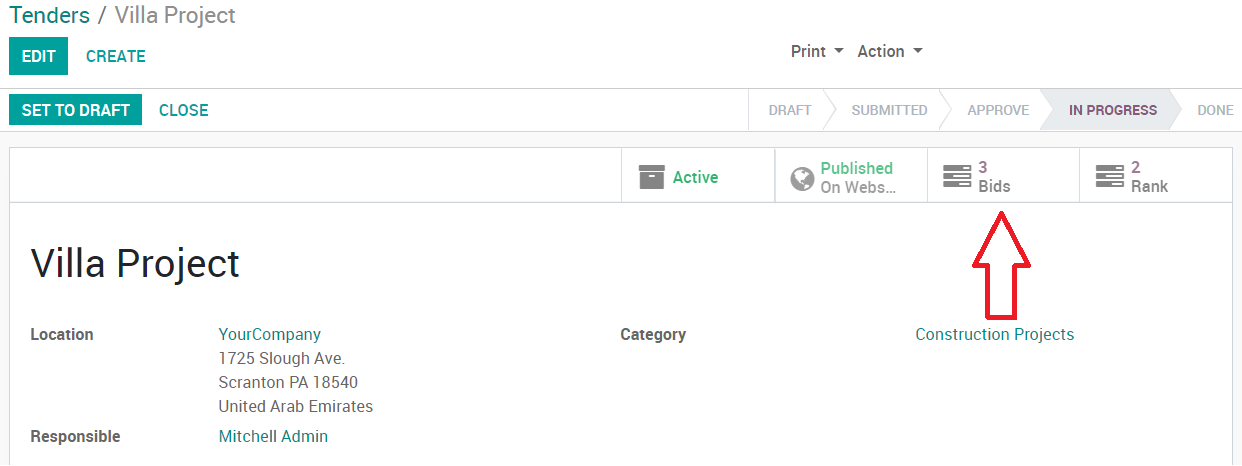Screen dimensions: 1242x466
Task: Select the APPROVE stage
Action: coord(998,110)
